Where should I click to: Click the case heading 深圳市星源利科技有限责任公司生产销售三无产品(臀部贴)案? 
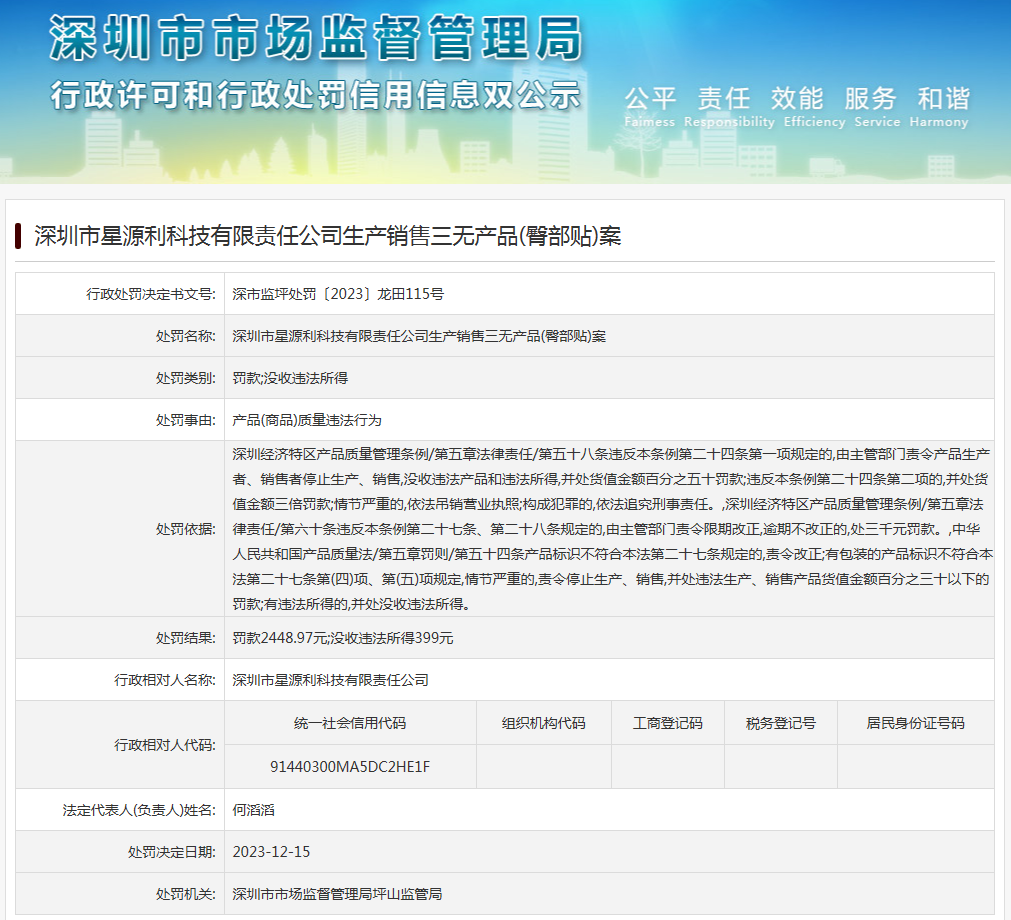[328, 236]
